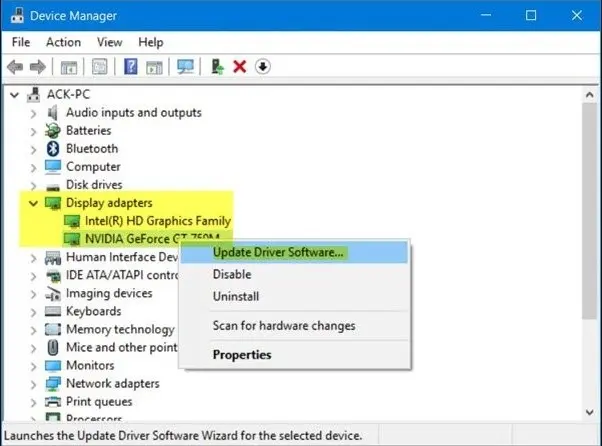Expand the Network adapters node
The width and height of the screenshot is (602, 446).
pyautogui.click(x=33, y=384)
